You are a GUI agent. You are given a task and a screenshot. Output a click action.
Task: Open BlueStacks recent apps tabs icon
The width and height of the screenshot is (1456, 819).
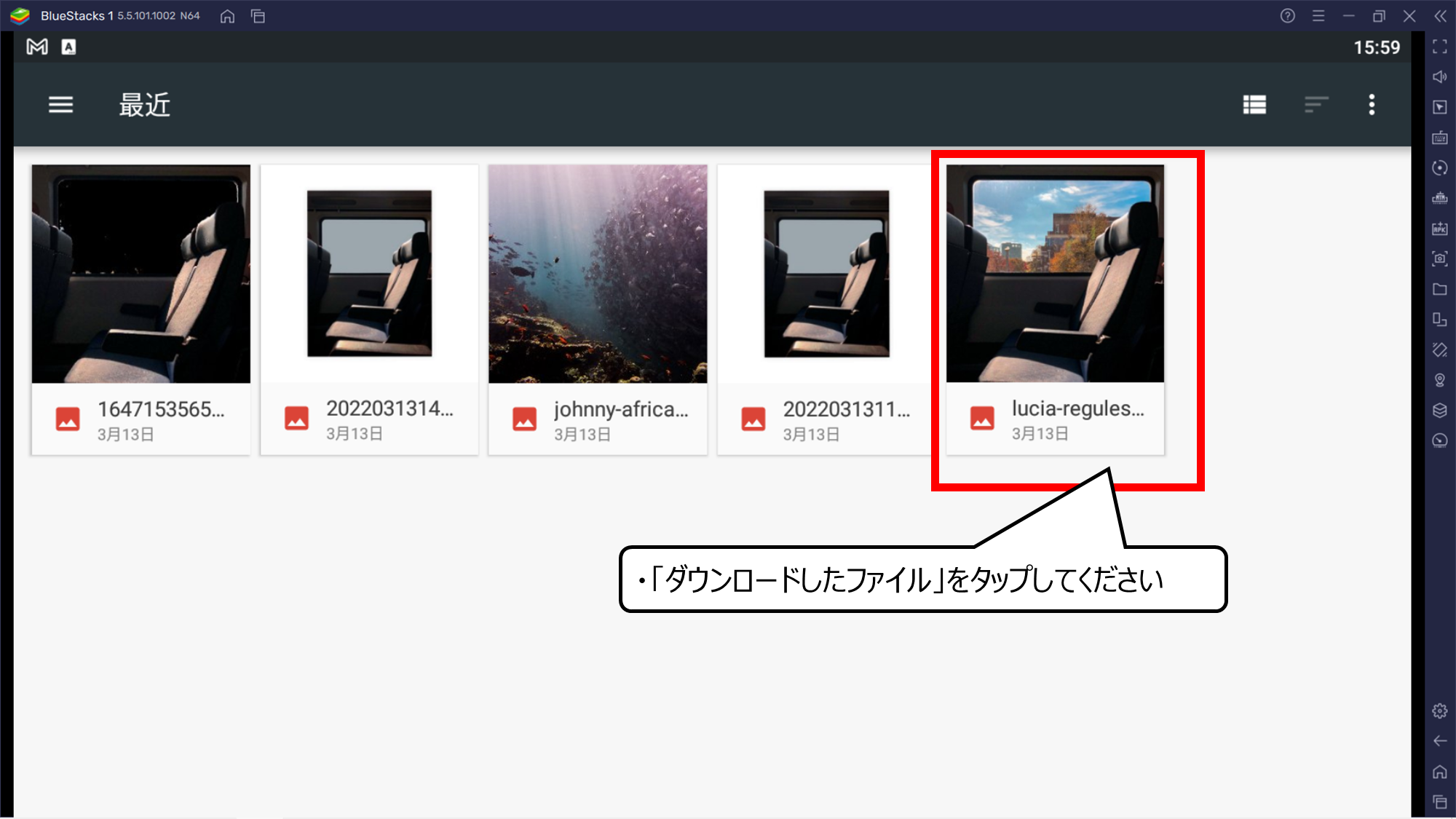pyautogui.click(x=258, y=16)
